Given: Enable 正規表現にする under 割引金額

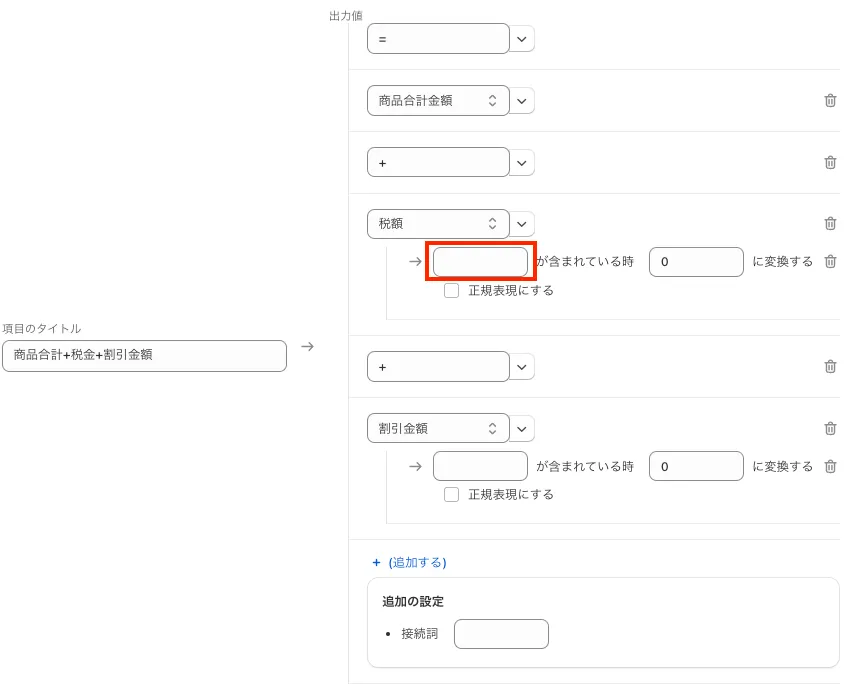Looking at the screenshot, I should coord(452,495).
